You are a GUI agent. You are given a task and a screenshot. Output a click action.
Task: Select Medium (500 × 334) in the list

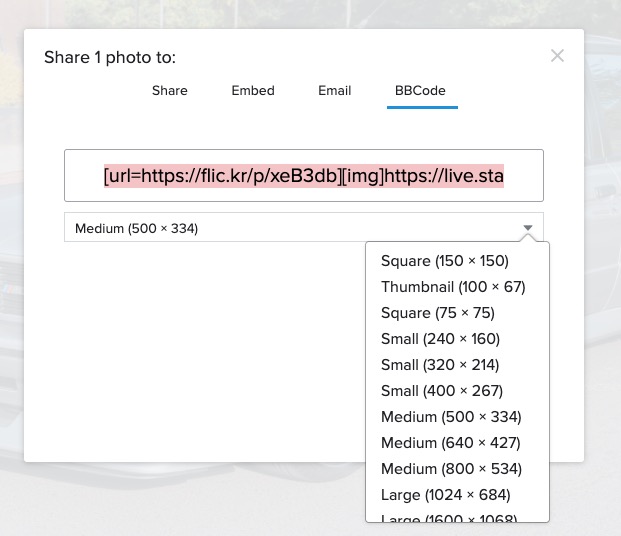451,417
